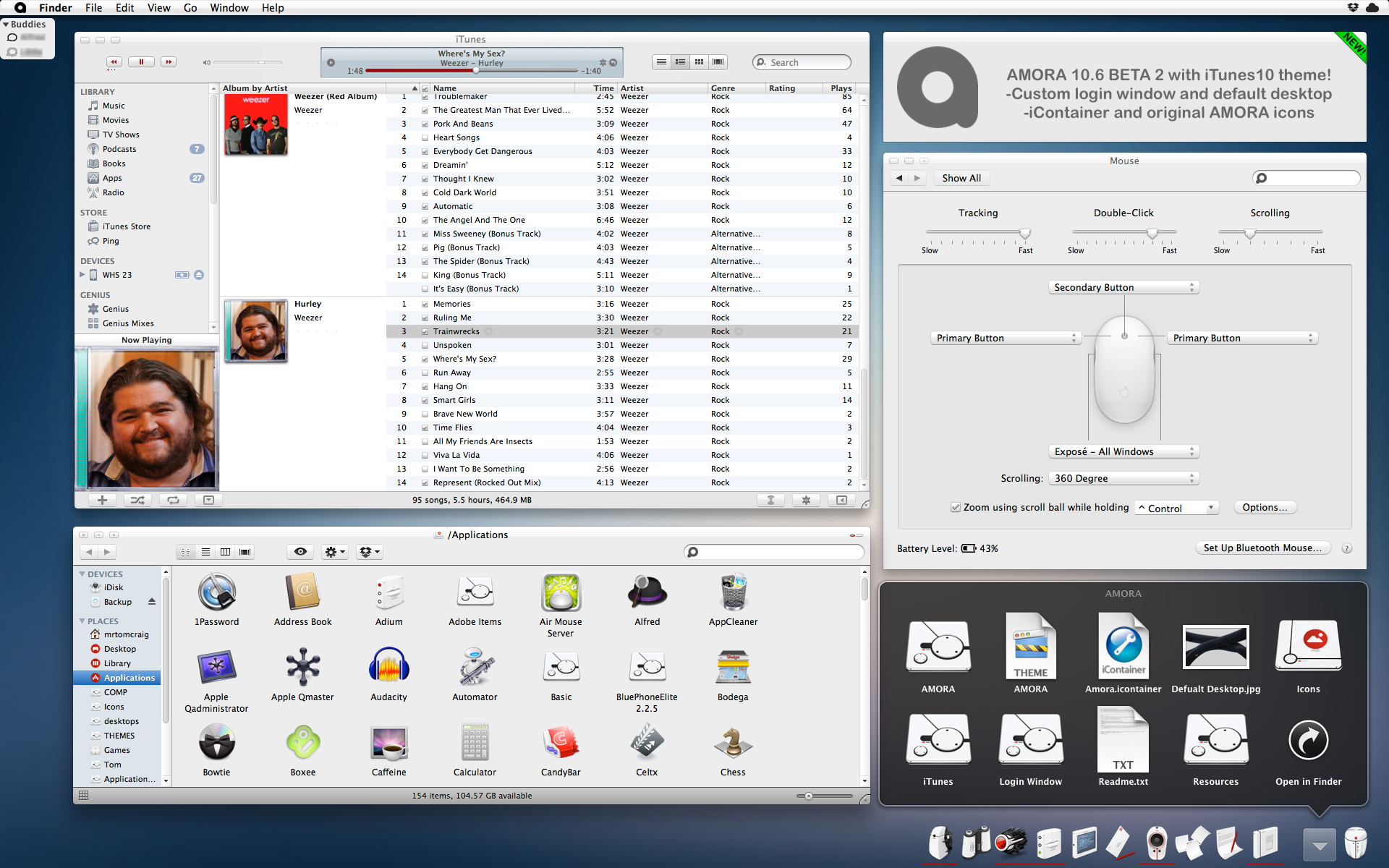Open the Secondary Button dropdown
Image resolution: width=1389 pixels, height=868 pixels.
click(x=1123, y=288)
